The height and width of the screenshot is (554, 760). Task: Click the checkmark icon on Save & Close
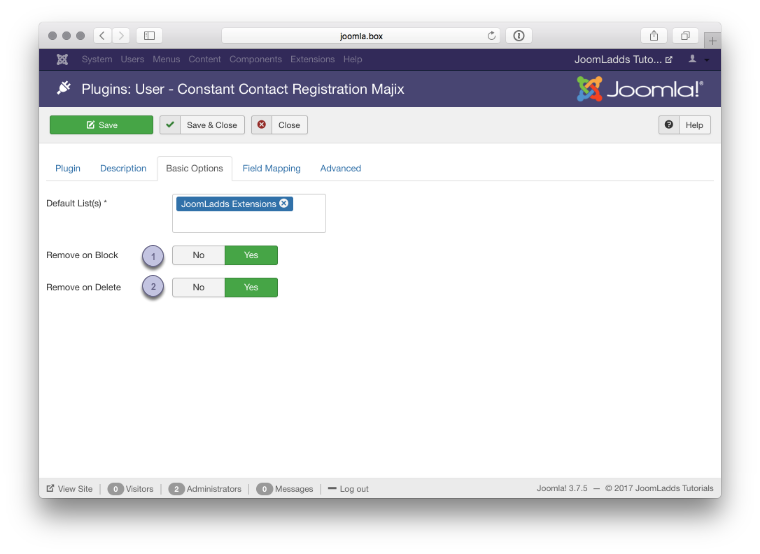click(x=170, y=125)
